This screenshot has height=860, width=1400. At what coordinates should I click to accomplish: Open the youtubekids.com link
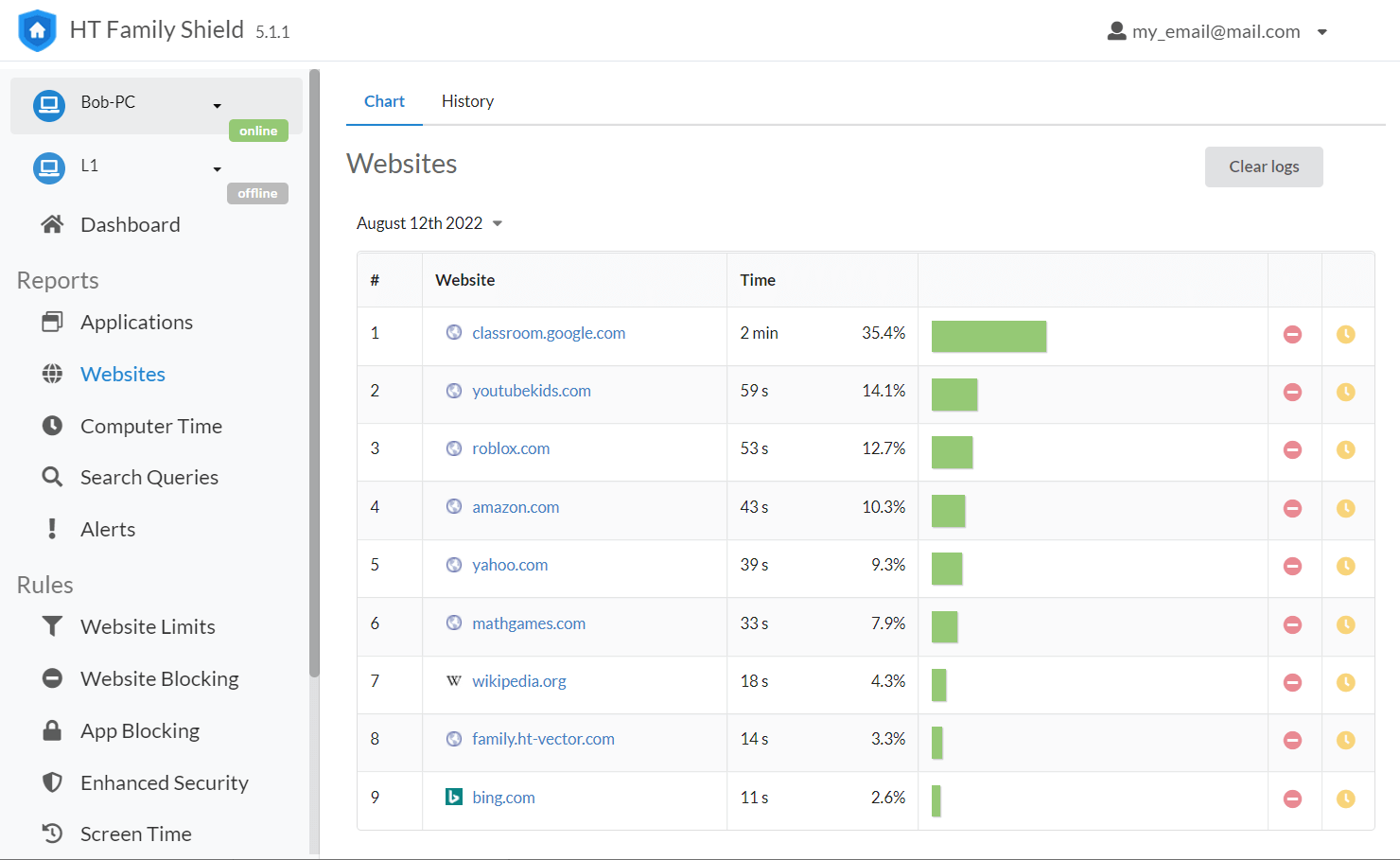[532, 391]
